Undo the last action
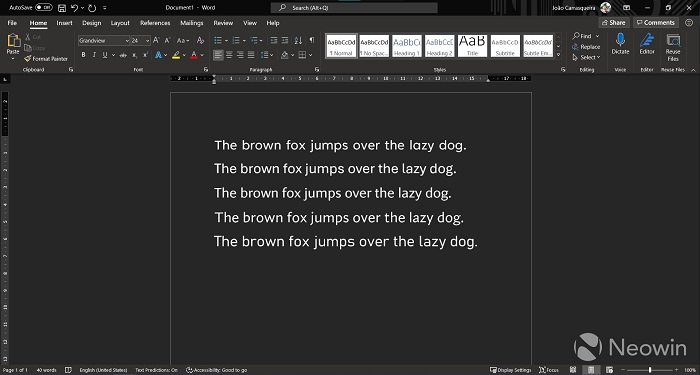Image resolution: width=700 pixels, height=375 pixels. pyautogui.click(x=75, y=8)
